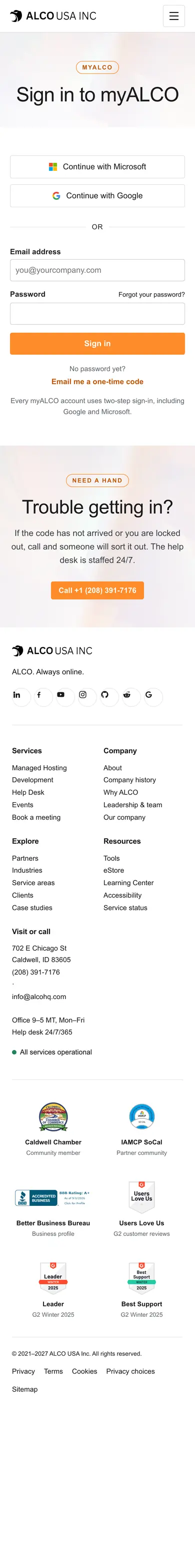This screenshot has height=1568, width=195.
Task: Open the hamburger navigation menu
Action: pyautogui.click(x=173, y=16)
